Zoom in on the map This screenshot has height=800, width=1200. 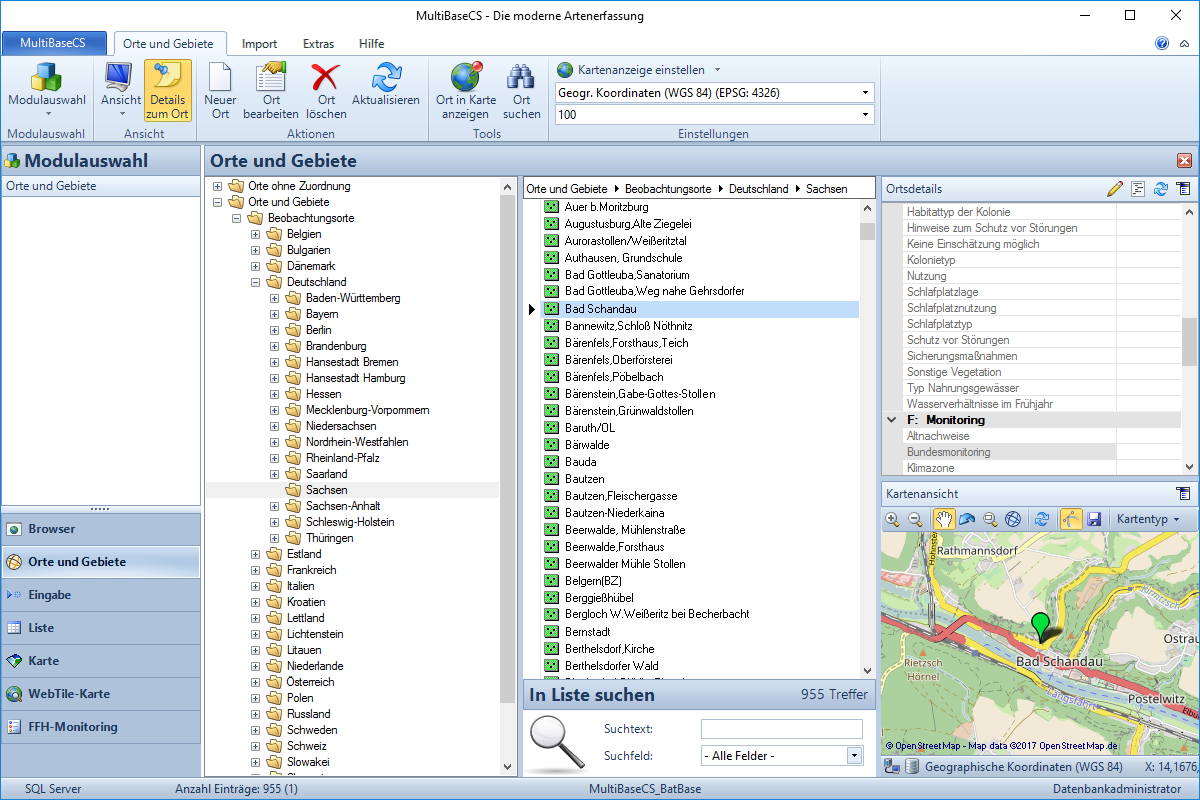[x=892, y=519]
